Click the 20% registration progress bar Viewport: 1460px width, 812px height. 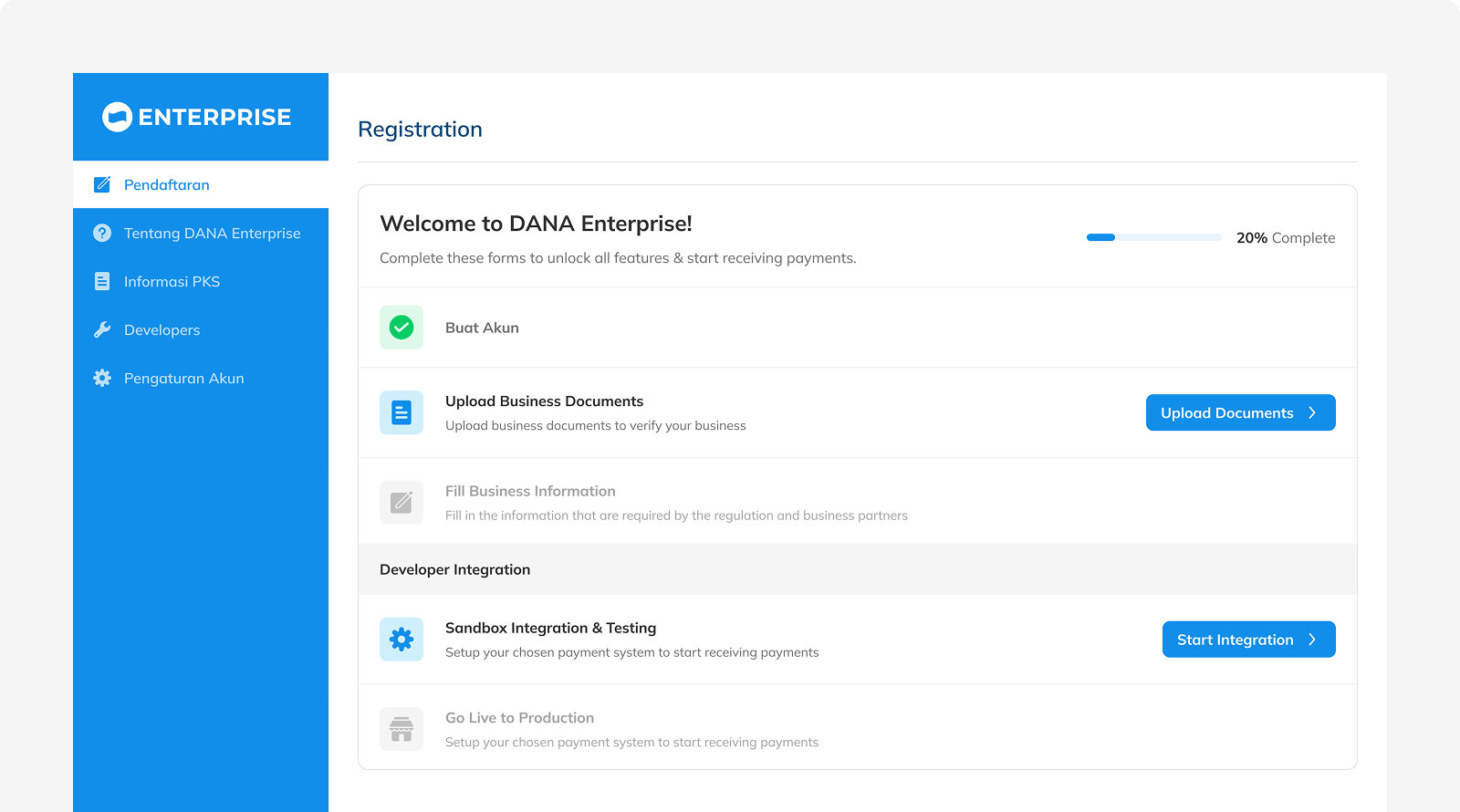point(1153,237)
